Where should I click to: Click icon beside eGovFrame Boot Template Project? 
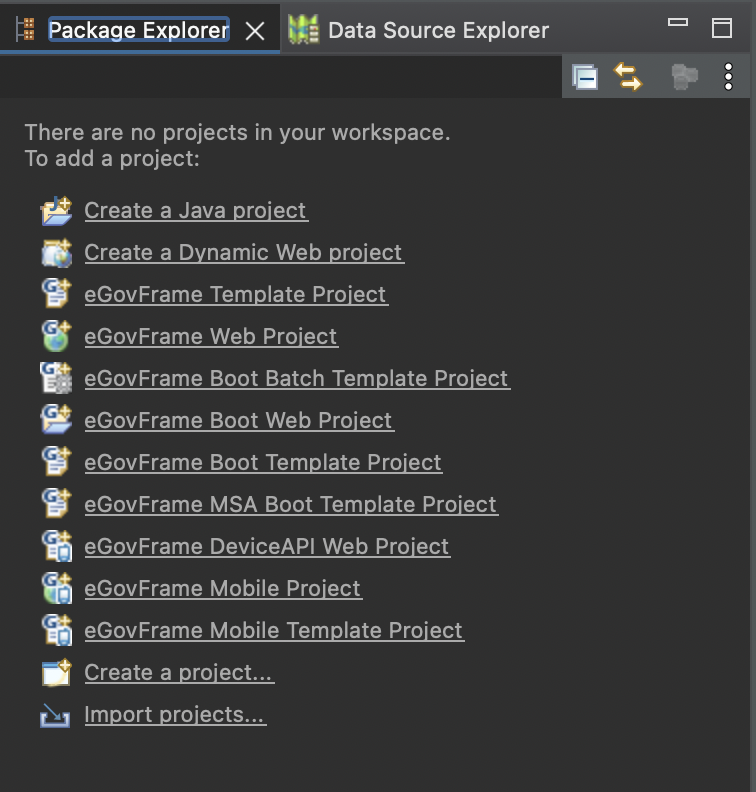point(56,461)
